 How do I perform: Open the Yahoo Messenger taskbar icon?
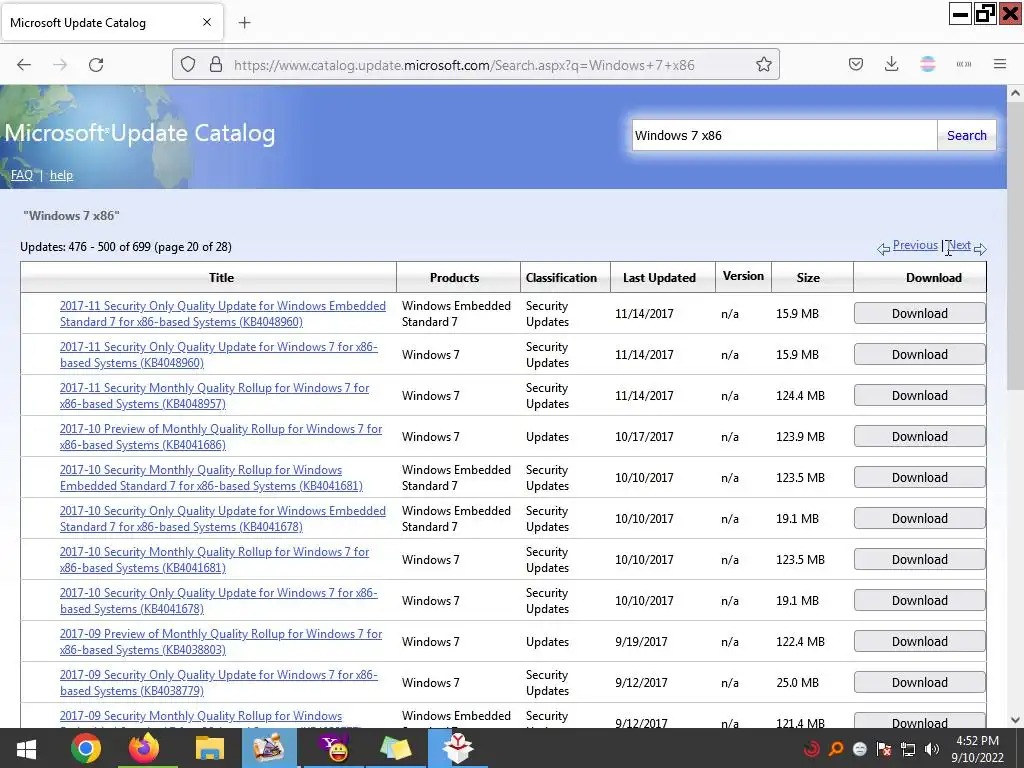pos(334,748)
